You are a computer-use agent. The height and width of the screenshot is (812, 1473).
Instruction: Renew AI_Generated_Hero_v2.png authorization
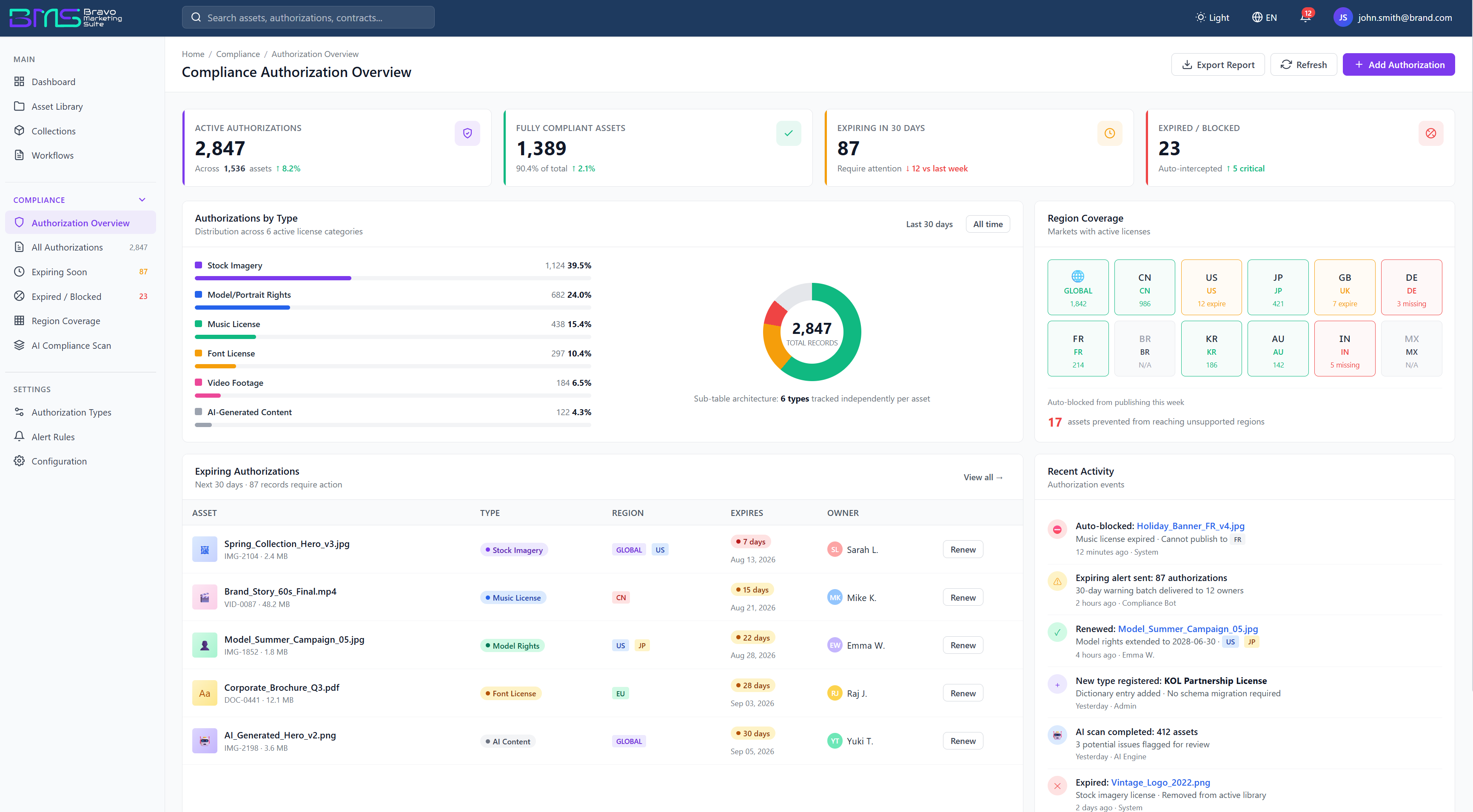[x=963, y=741]
